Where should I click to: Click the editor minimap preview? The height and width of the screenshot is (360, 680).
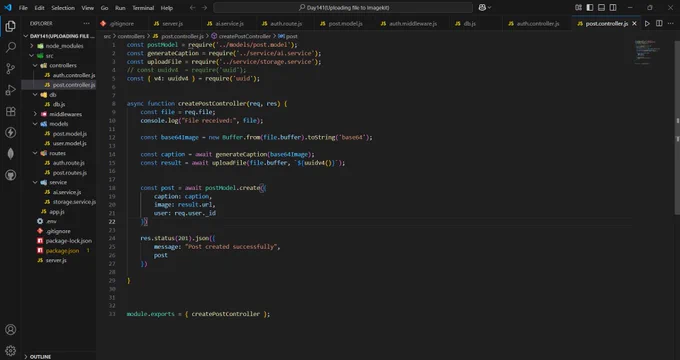pos(647,52)
